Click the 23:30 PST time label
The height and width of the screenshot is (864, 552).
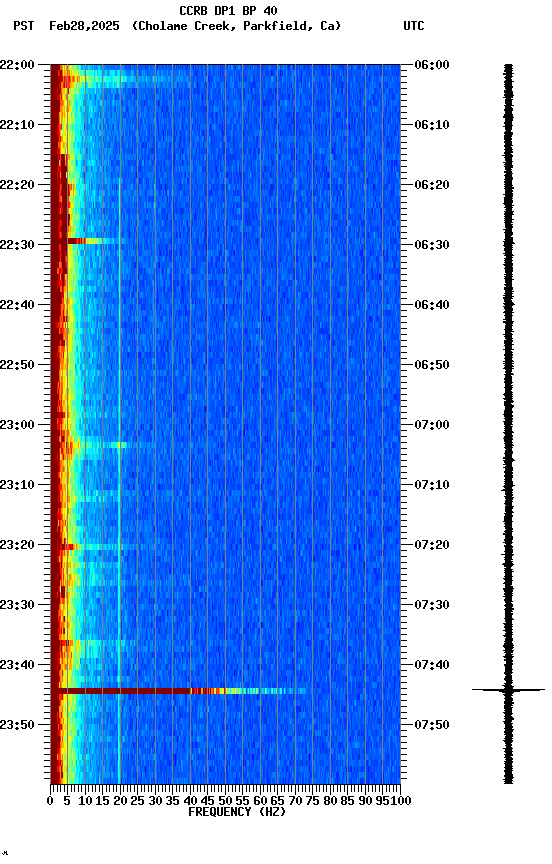17,606
